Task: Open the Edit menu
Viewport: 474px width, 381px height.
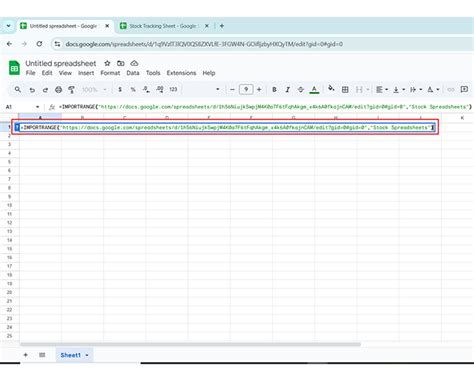Action: [x=47, y=73]
